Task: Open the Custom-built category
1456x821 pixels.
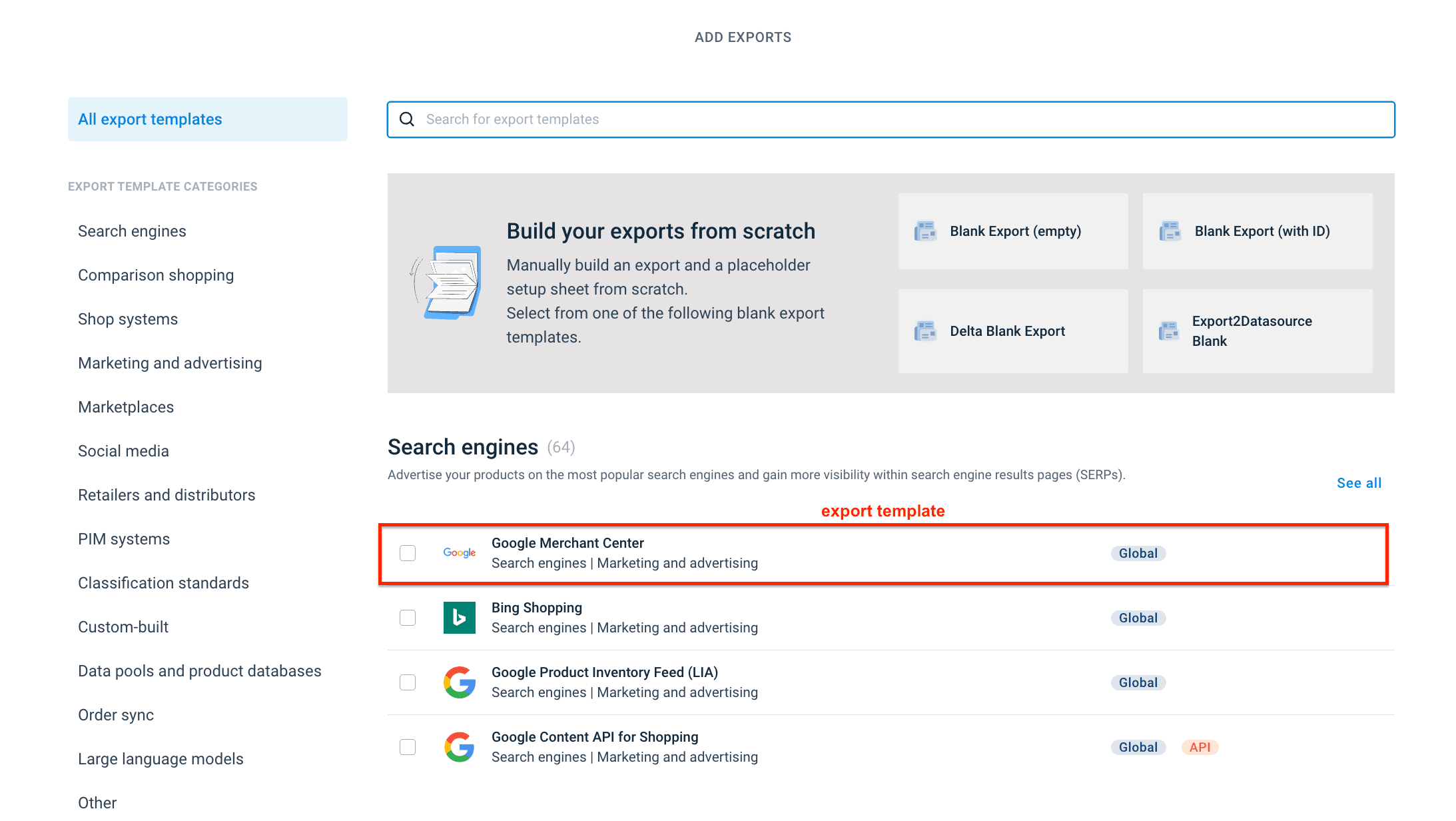Action: (x=123, y=627)
